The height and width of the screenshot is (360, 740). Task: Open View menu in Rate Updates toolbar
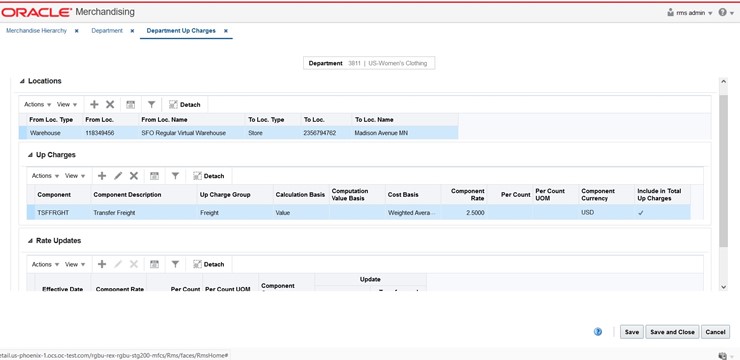75,264
